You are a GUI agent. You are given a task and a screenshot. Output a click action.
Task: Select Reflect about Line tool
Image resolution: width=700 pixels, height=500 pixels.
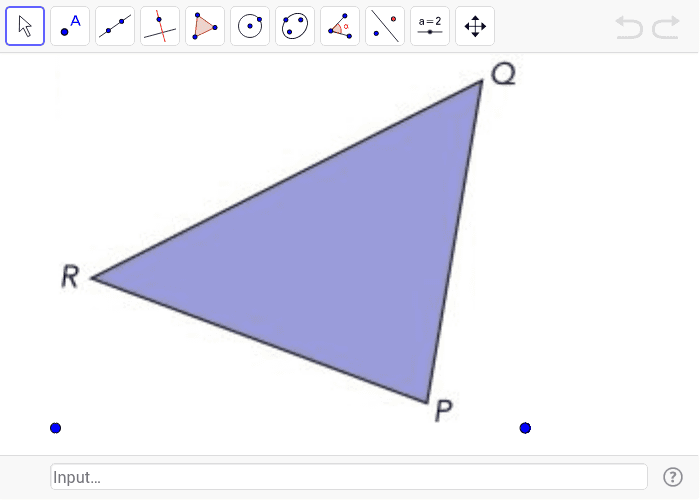pos(385,26)
